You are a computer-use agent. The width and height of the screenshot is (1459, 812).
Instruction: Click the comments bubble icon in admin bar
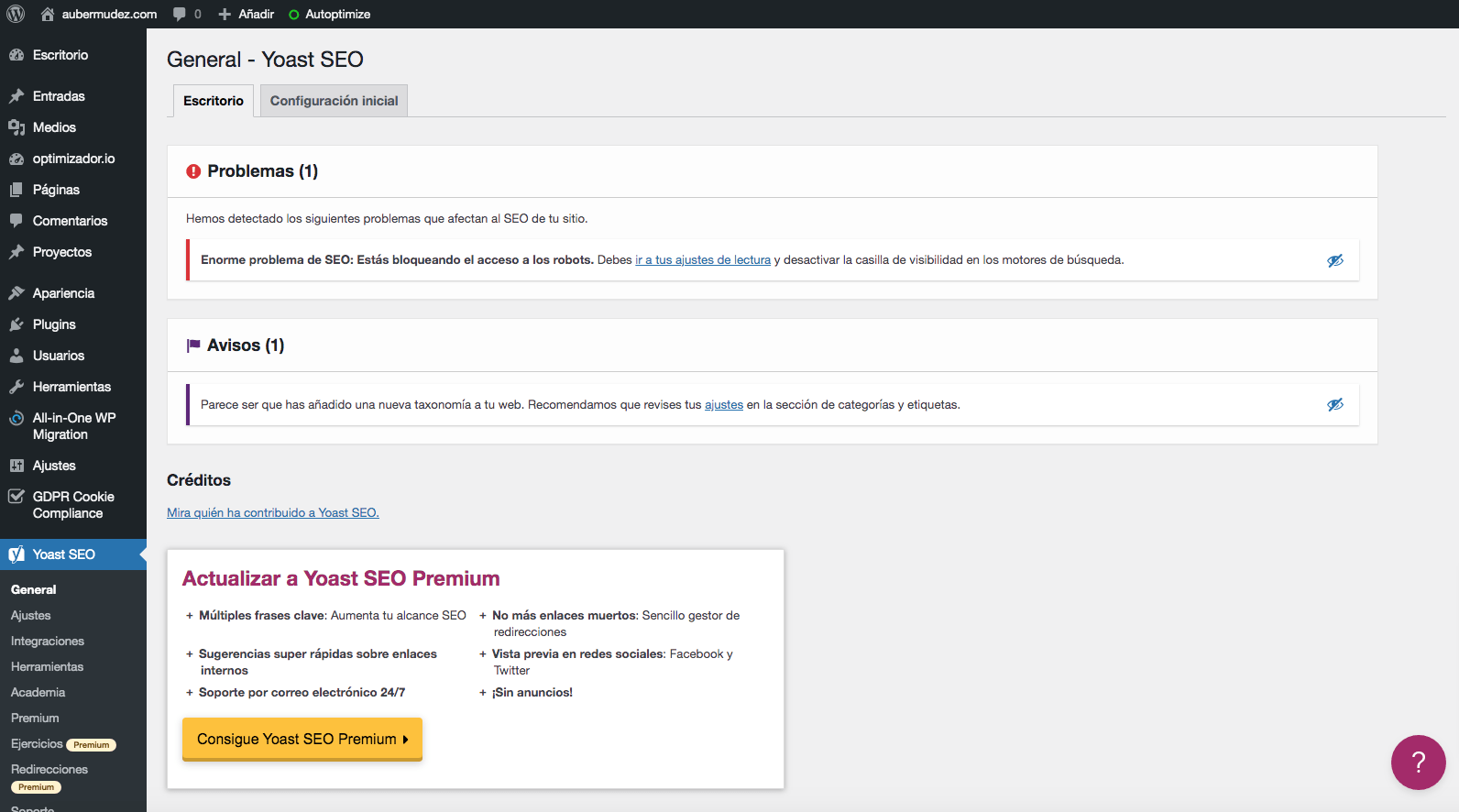(180, 14)
